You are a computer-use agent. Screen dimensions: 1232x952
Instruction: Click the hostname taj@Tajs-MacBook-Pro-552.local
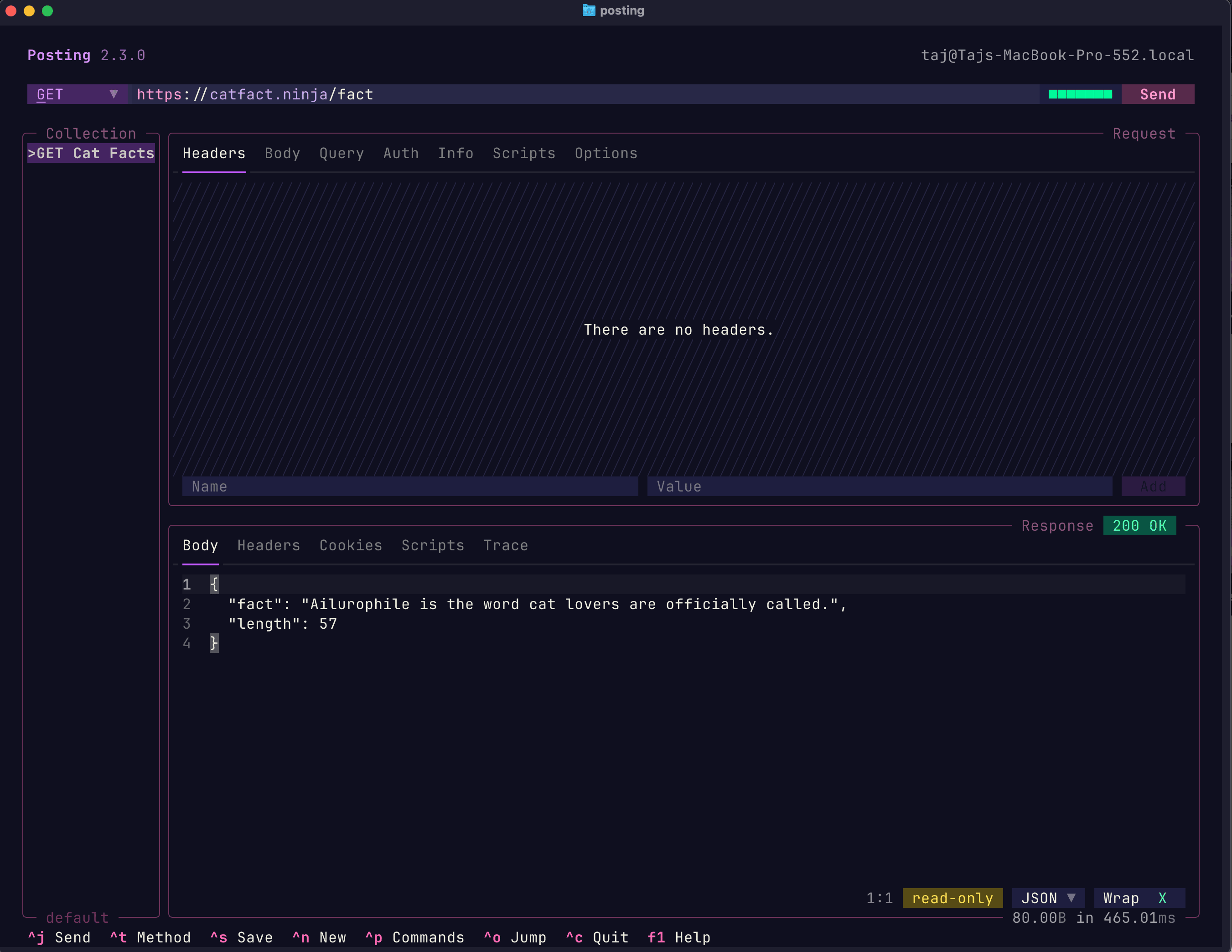[x=1057, y=55]
